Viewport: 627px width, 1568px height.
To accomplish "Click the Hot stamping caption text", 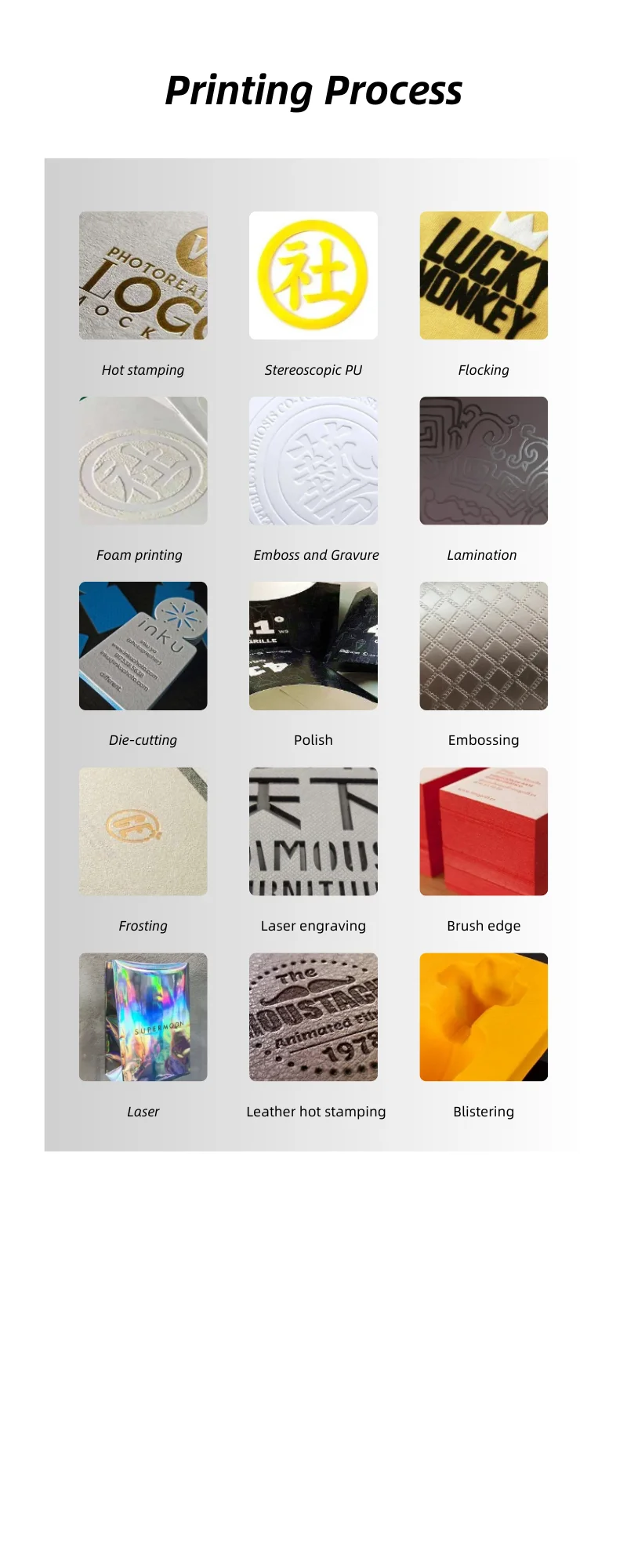I will click(143, 370).
